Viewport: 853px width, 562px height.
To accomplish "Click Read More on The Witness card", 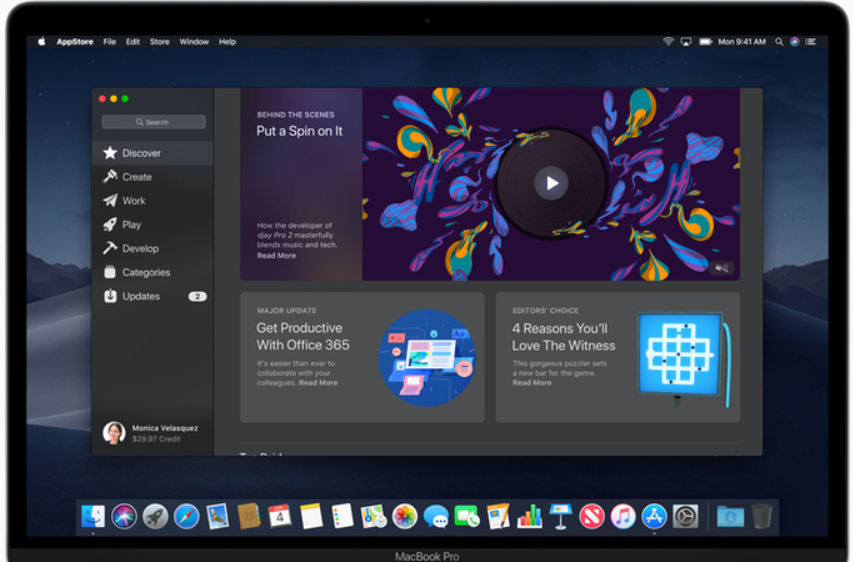I will 532,383.
